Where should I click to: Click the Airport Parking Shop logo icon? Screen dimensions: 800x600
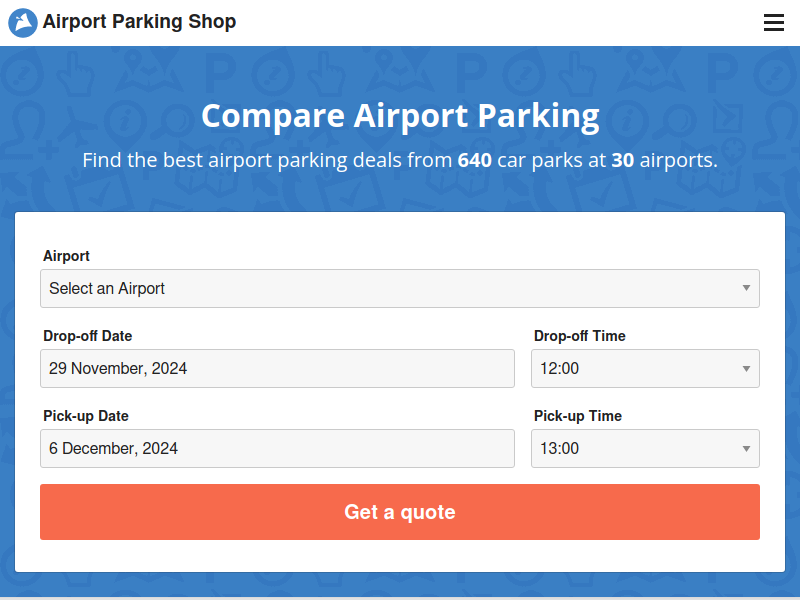[x=23, y=22]
